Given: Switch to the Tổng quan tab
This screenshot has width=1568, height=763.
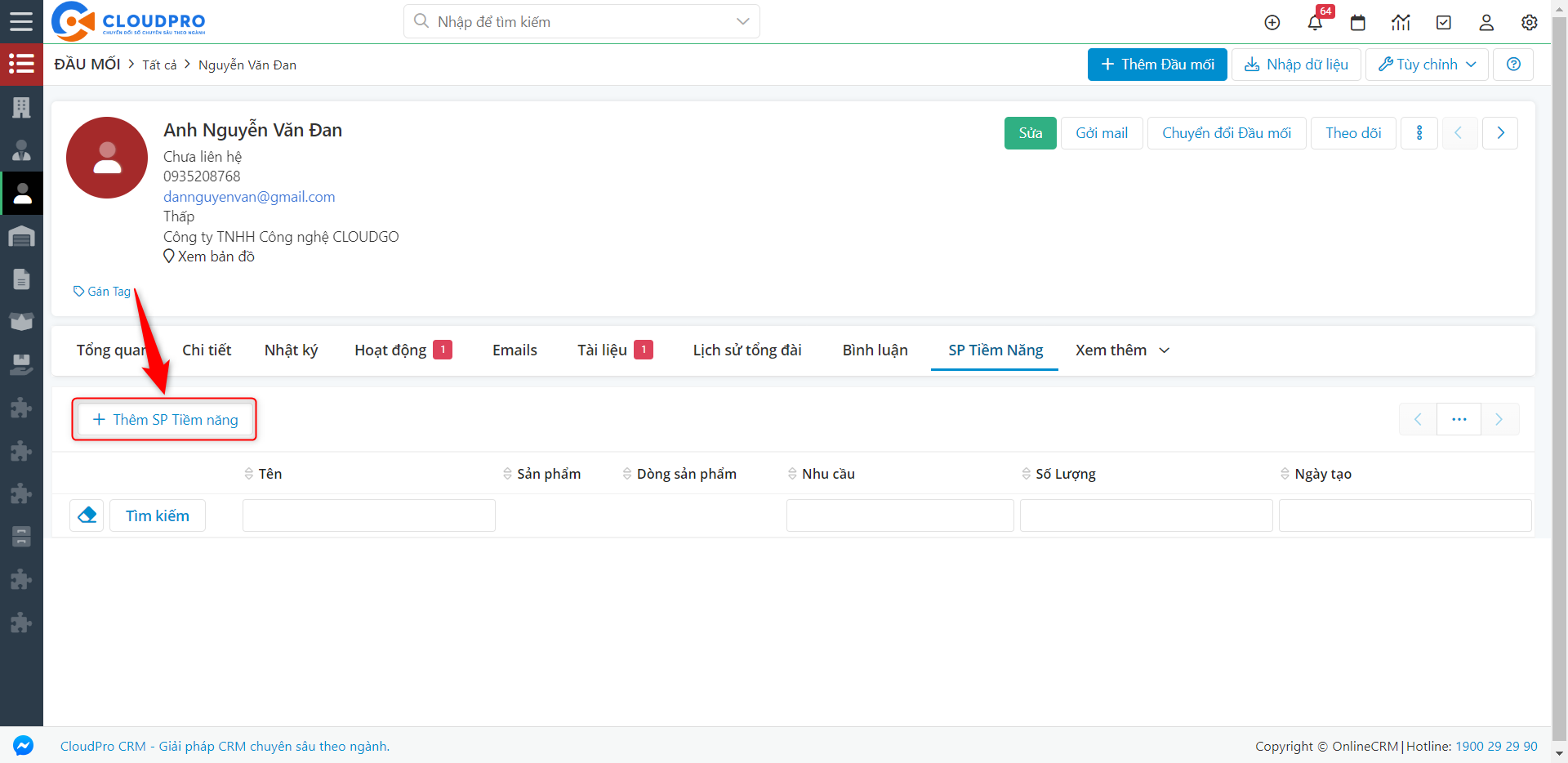Looking at the screenshot, I should [111, 350].
